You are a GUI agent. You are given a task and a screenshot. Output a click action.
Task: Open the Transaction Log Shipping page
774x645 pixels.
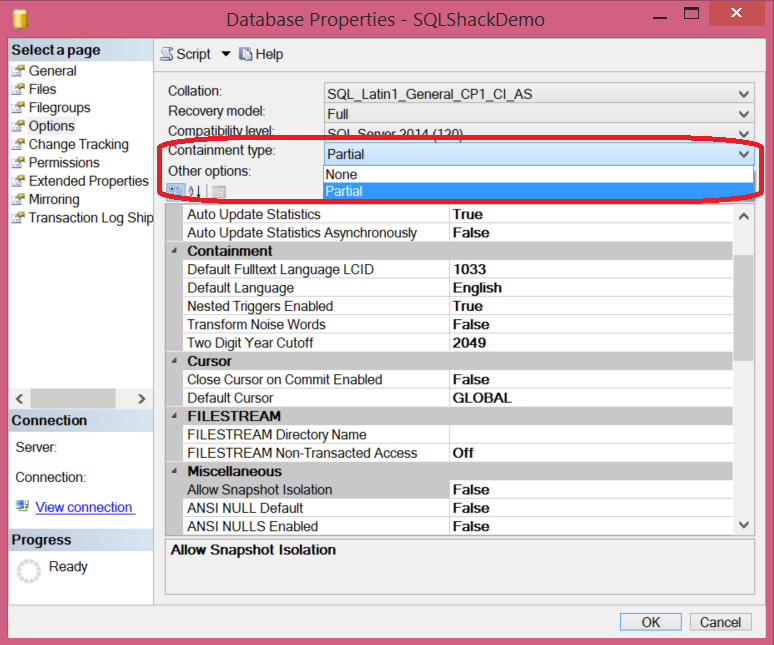(x=91, y=218)
